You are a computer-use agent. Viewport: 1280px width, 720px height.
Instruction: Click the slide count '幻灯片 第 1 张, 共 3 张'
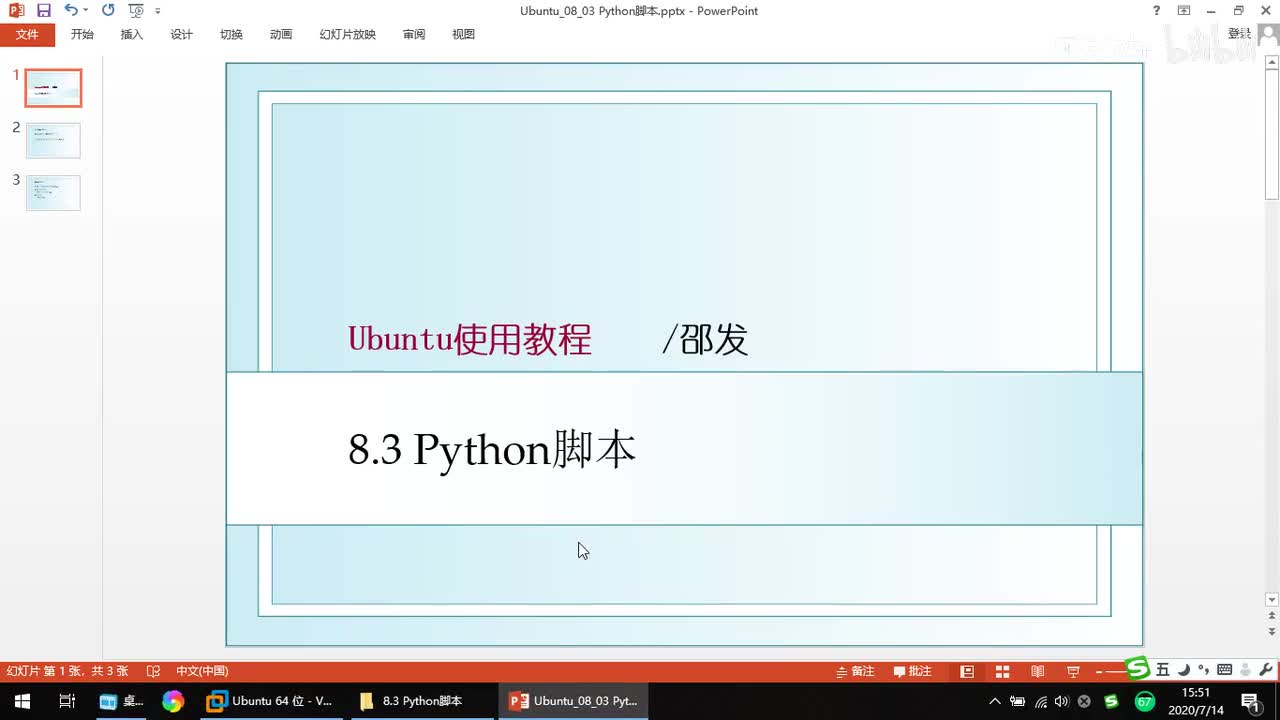(x=67, y=671)
